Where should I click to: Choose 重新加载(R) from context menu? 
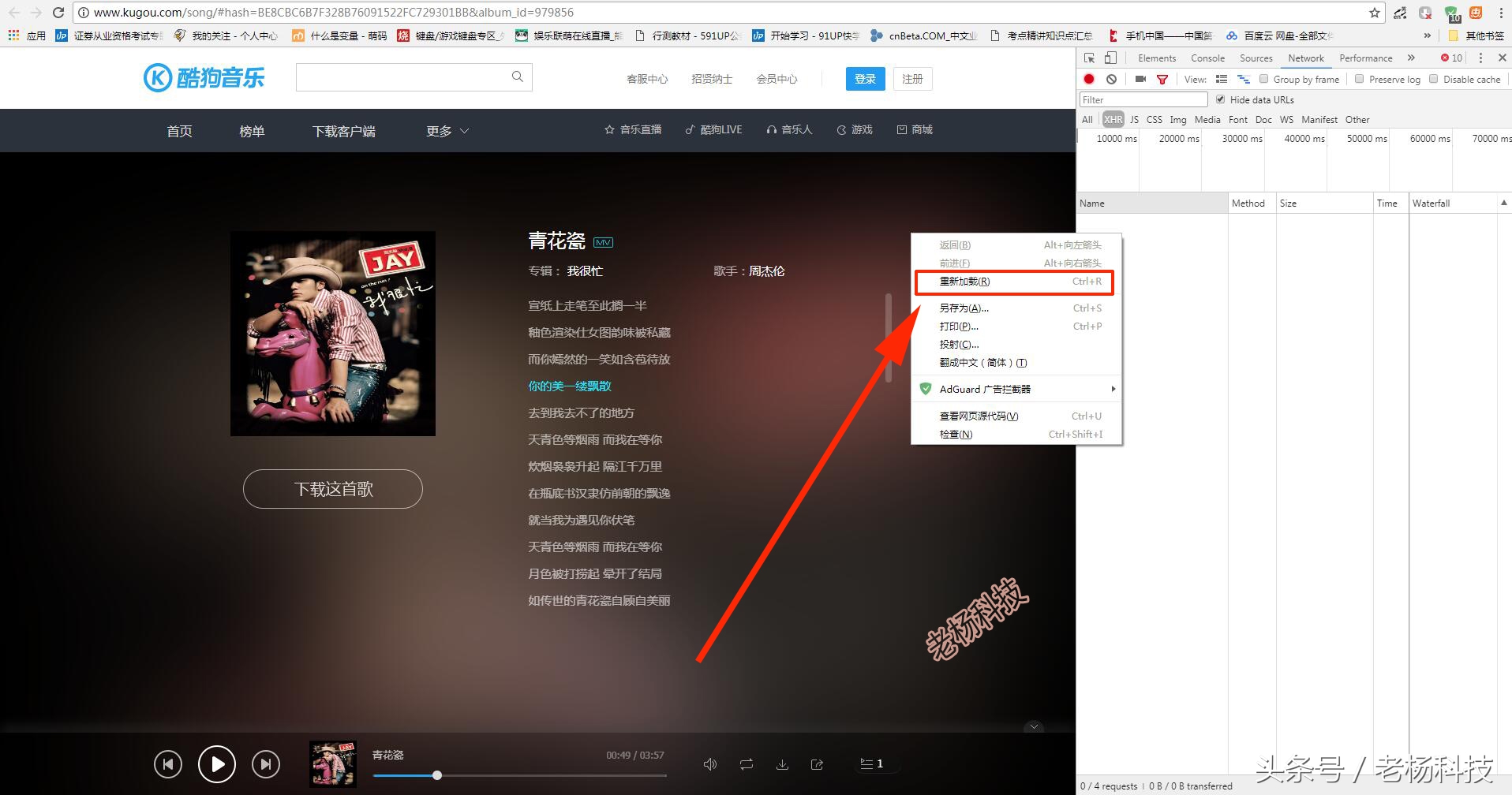click(1016, 282)
